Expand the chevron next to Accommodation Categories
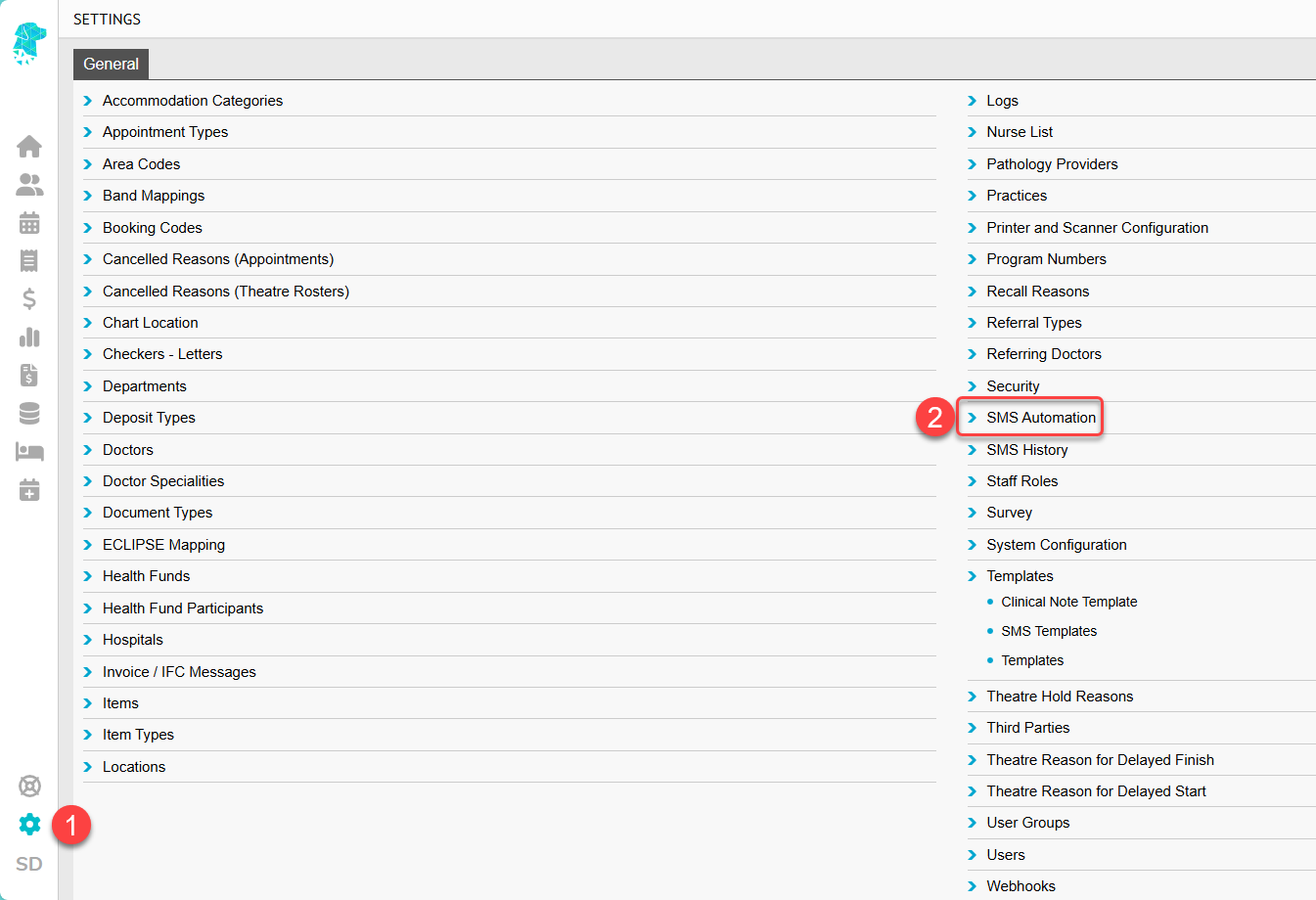This screenshot has width=1316, height=900. [88, 101]
